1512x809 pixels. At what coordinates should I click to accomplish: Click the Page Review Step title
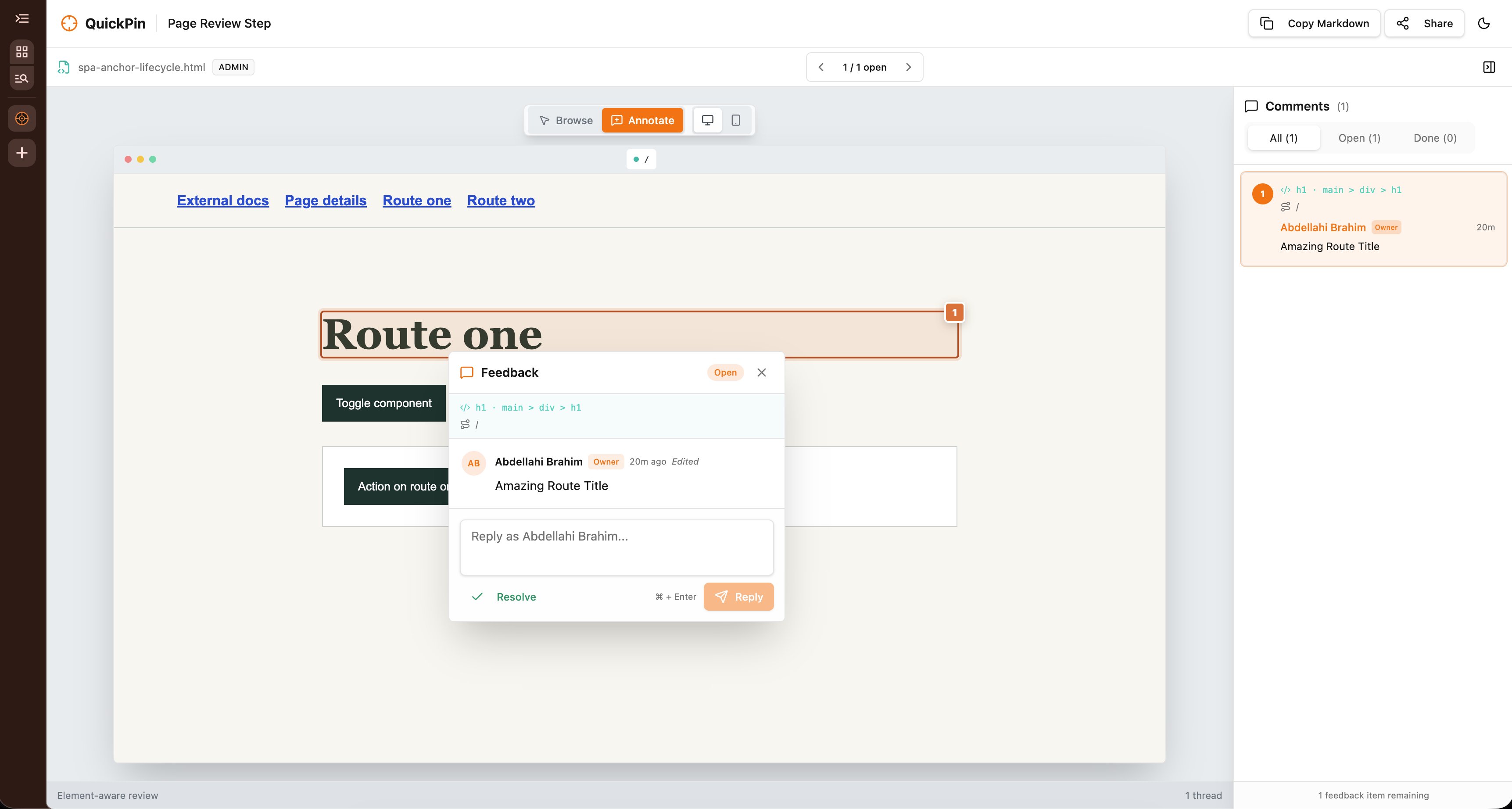click(219, 24)
